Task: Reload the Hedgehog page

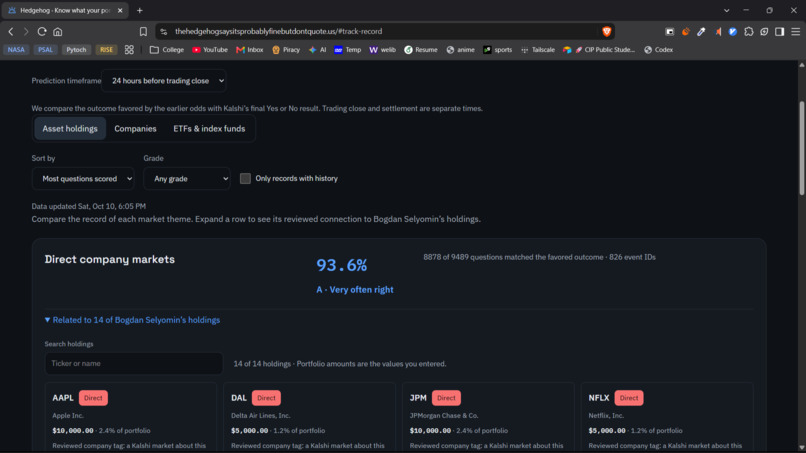Action: 42,31
